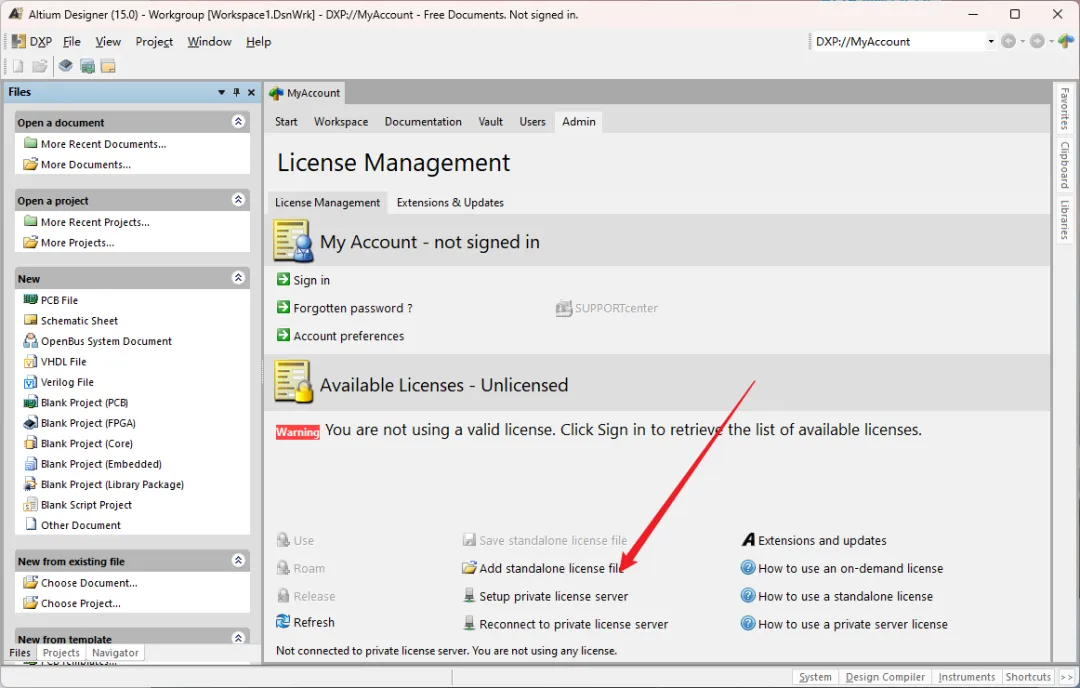The width and height of the screenshot is (1080, 688).
Task: Create a new Verilog File
Action: coord(67,382)
